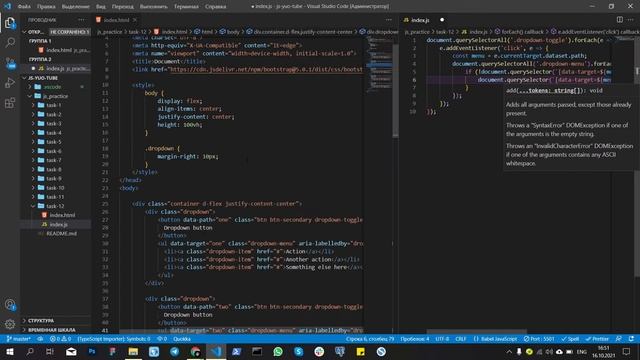The image size is (640, 360).
Task: Open Windows taskbar search
Action: [29, 351]
